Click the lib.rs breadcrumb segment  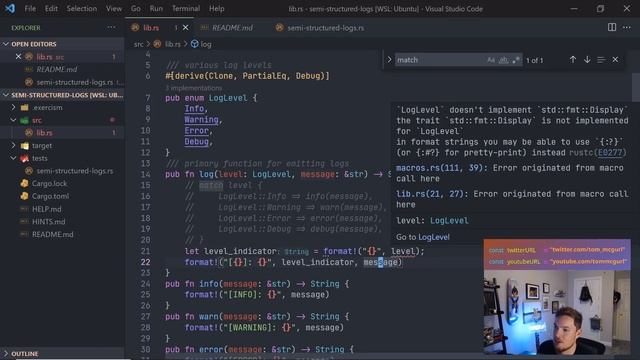168,44
